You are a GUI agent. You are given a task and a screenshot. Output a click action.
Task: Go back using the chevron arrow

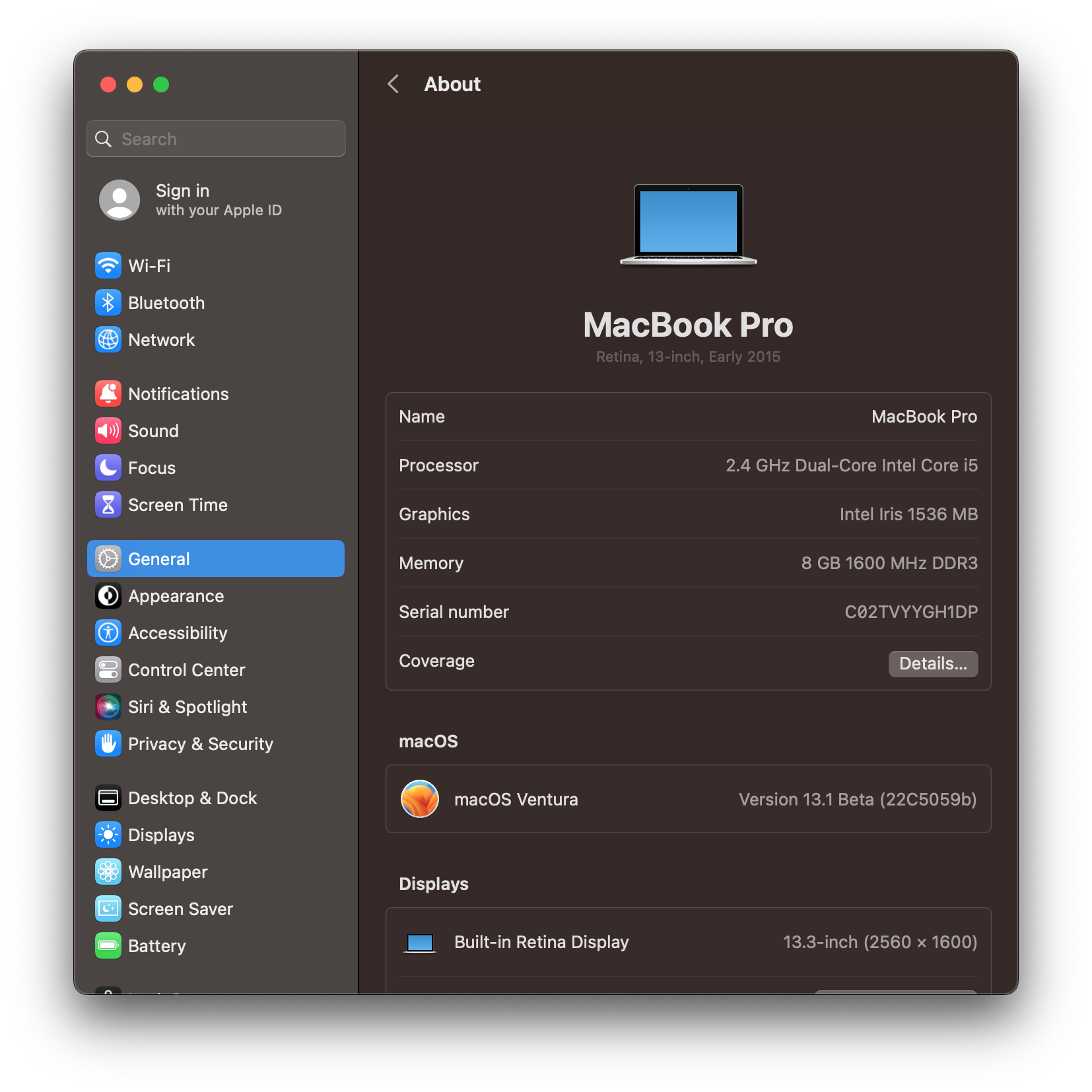(393, 84)
